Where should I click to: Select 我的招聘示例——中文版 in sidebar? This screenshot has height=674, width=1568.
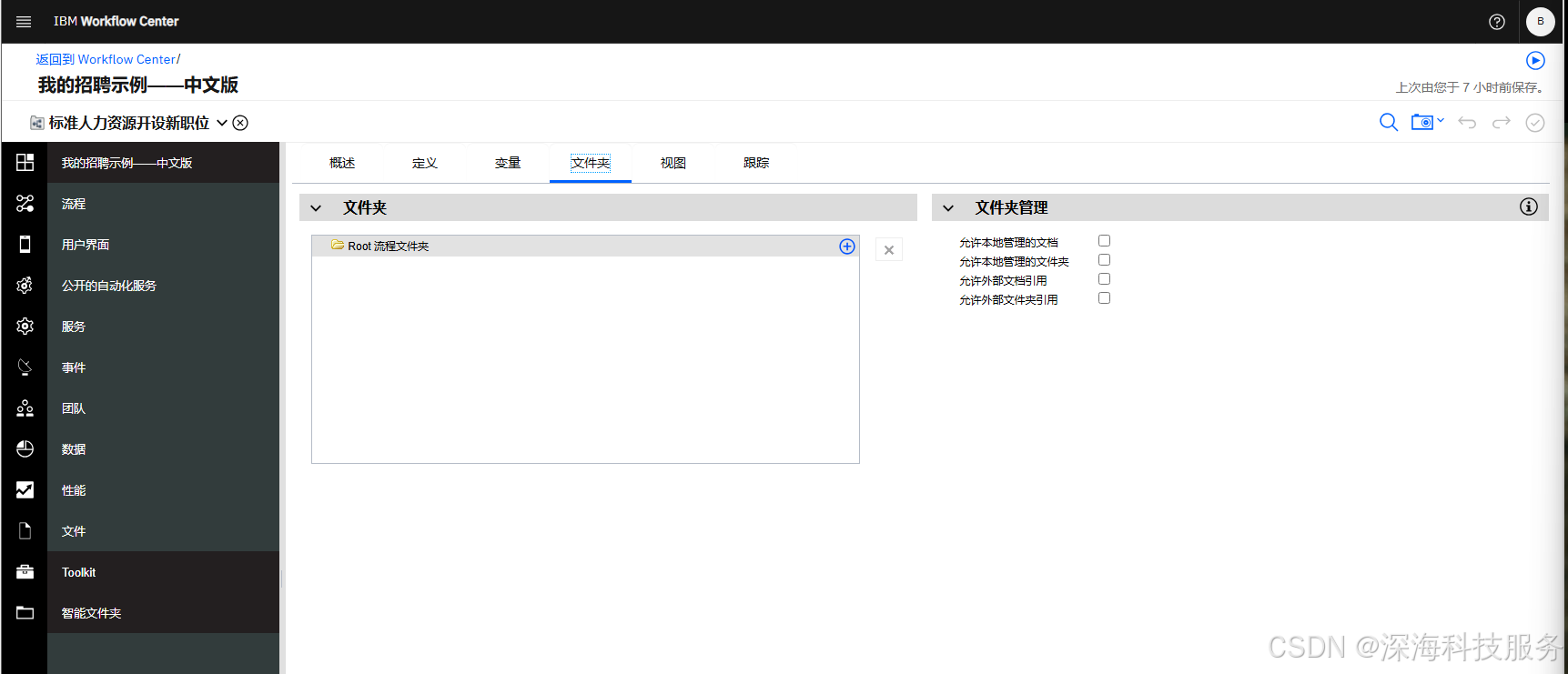click(164, 163)
